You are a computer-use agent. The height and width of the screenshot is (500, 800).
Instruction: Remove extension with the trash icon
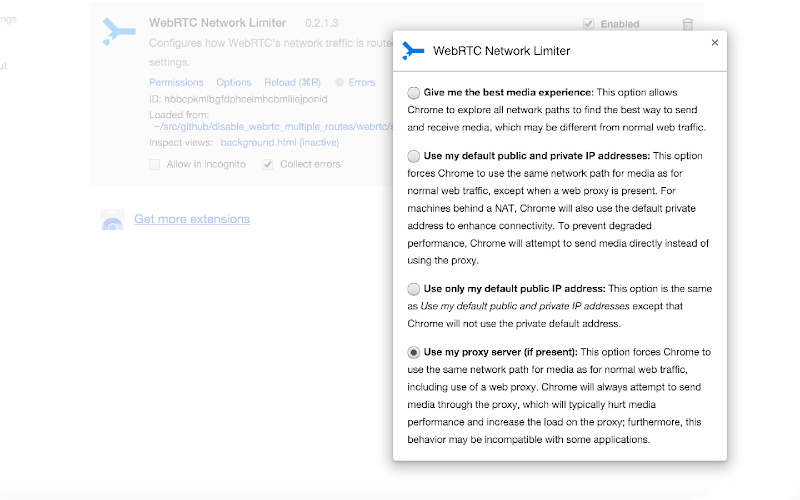688,24
